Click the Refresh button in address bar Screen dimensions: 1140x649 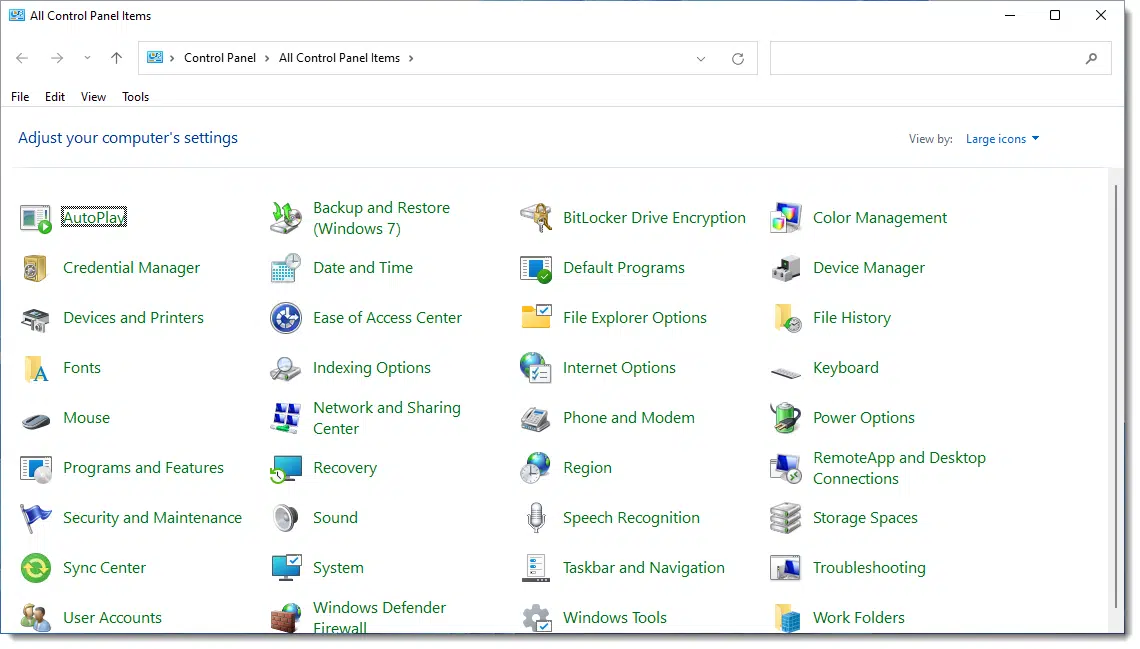(738, 58)
